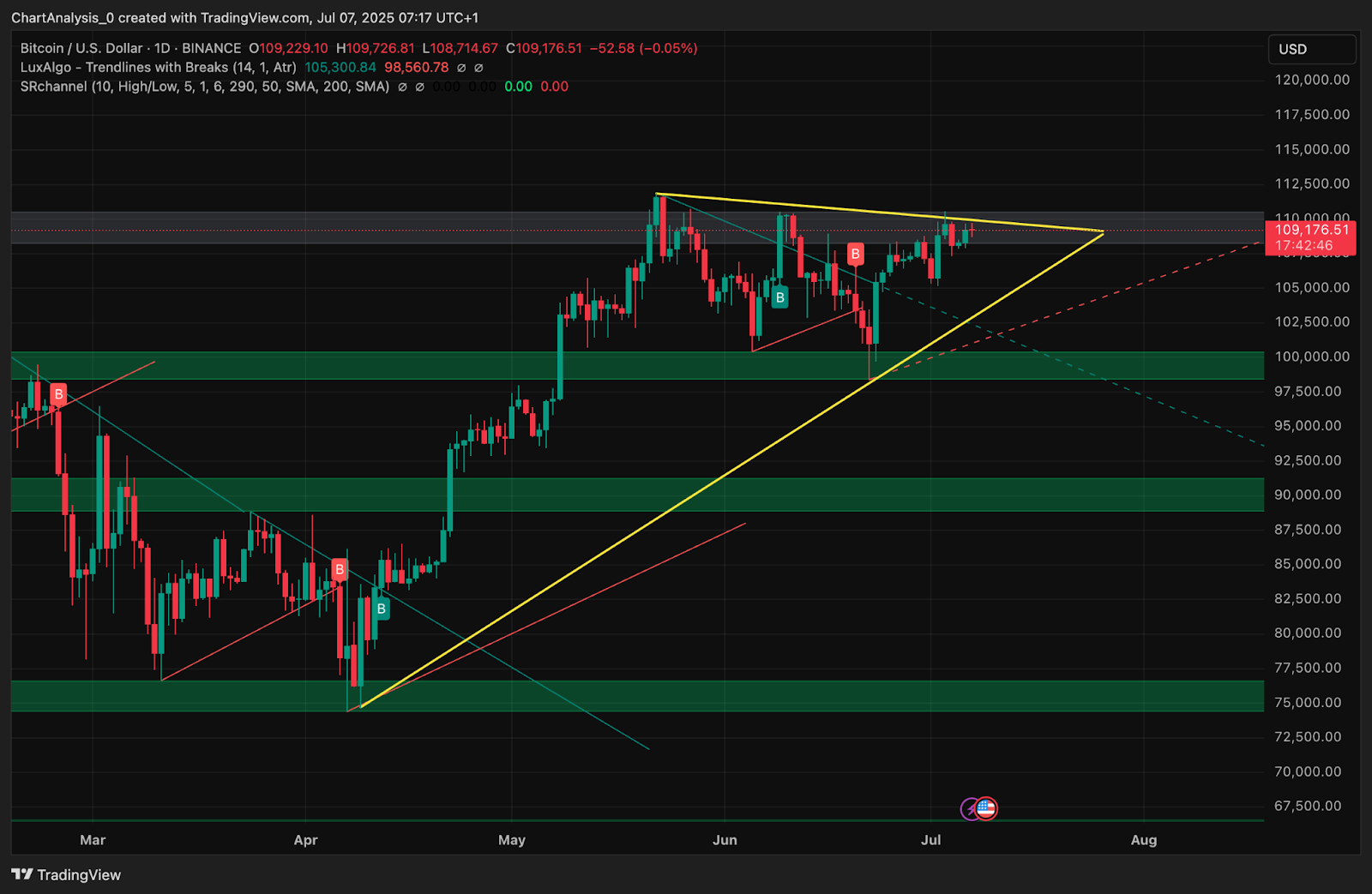Viewport: 1372px width, 894px height.
Task: Click the Jul label on time axis
Action: tap(931, 840)
